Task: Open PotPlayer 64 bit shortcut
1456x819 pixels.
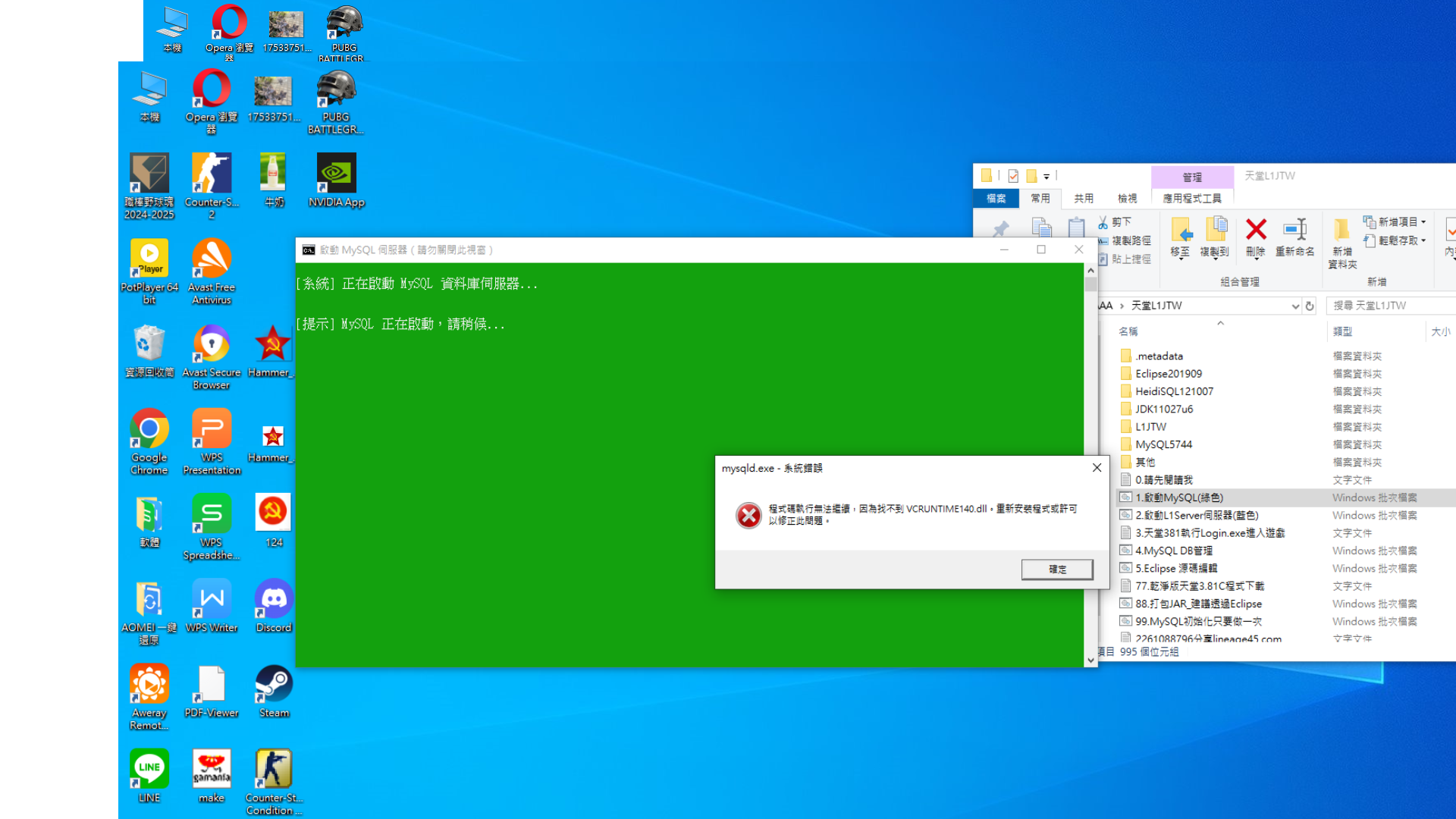Action: tap(149, 271)
